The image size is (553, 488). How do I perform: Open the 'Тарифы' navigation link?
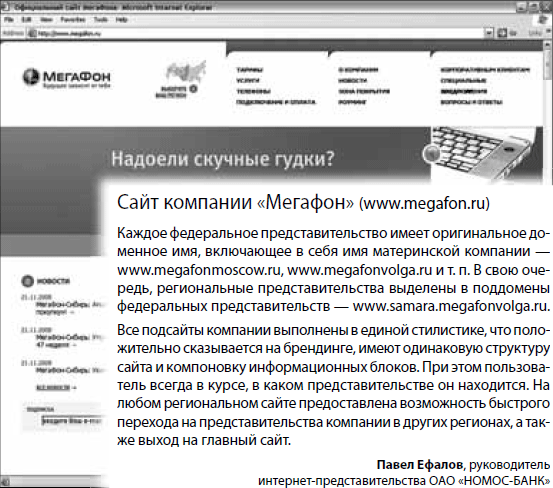pyautogui.click(x=250, y=70)
